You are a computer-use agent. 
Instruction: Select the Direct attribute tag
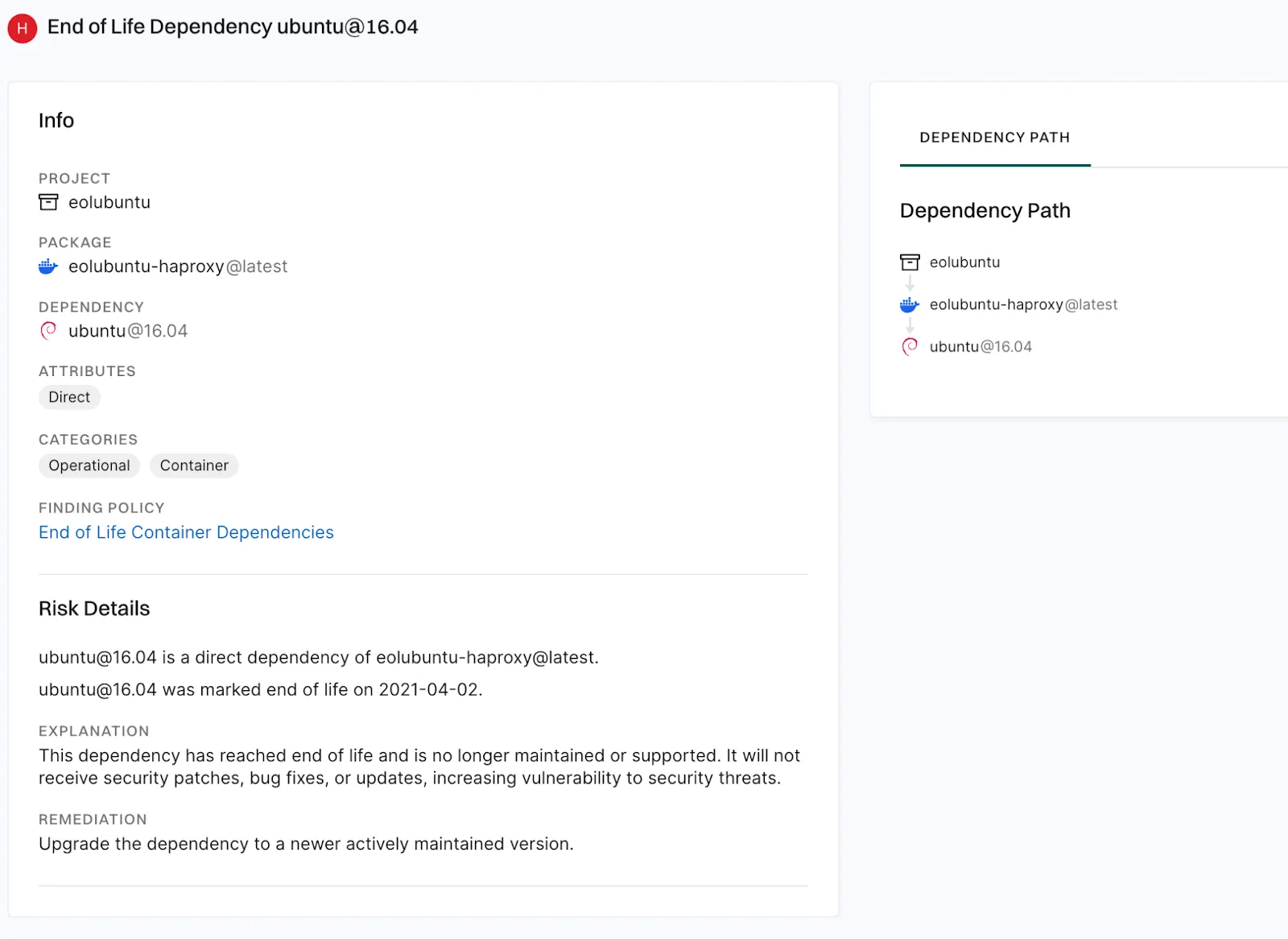click(69, 397)
